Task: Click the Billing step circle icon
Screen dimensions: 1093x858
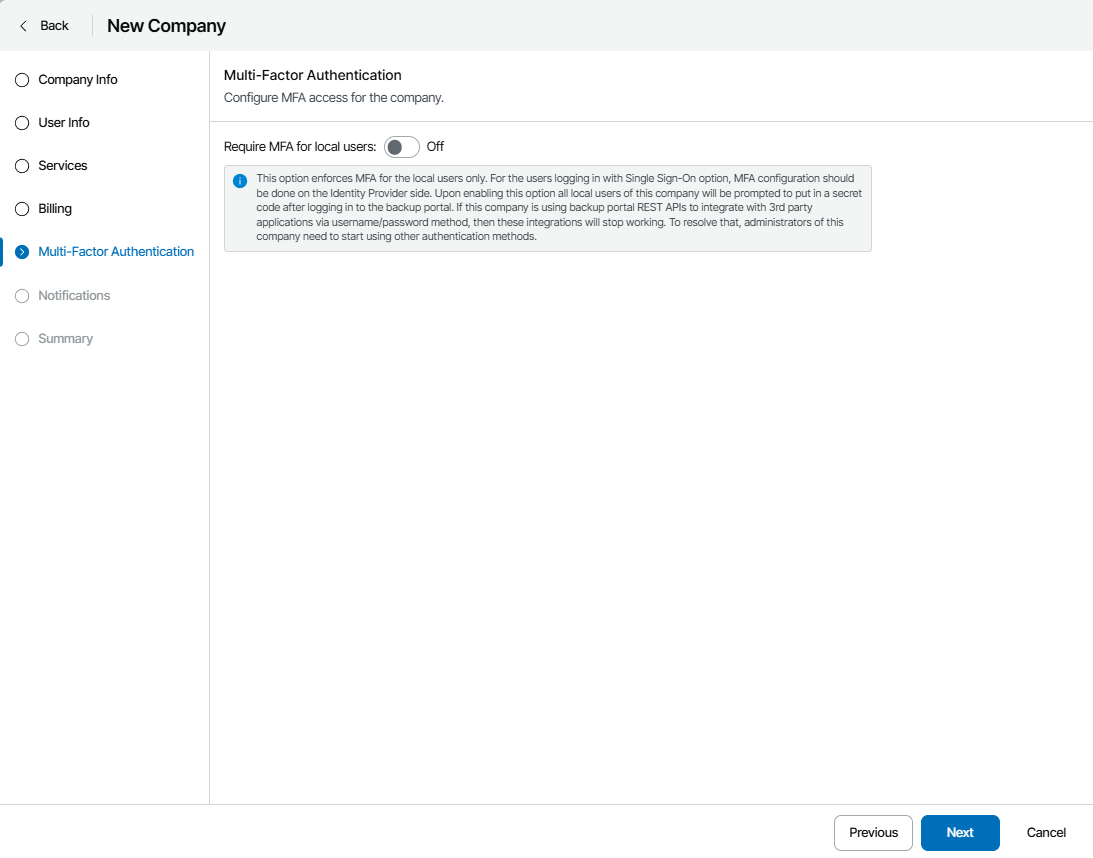Action: coord(22,209)
